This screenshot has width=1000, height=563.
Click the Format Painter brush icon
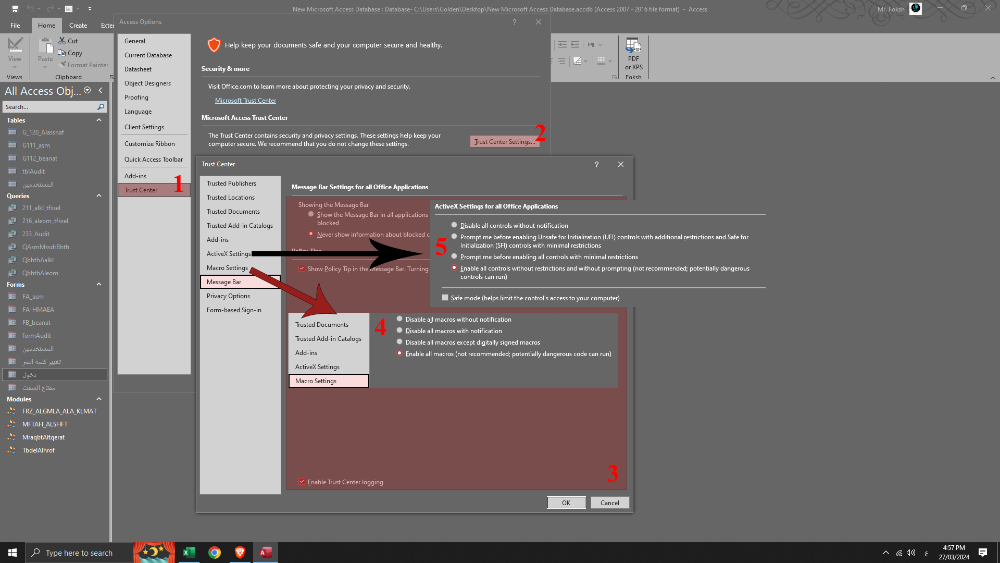(62, 64)
